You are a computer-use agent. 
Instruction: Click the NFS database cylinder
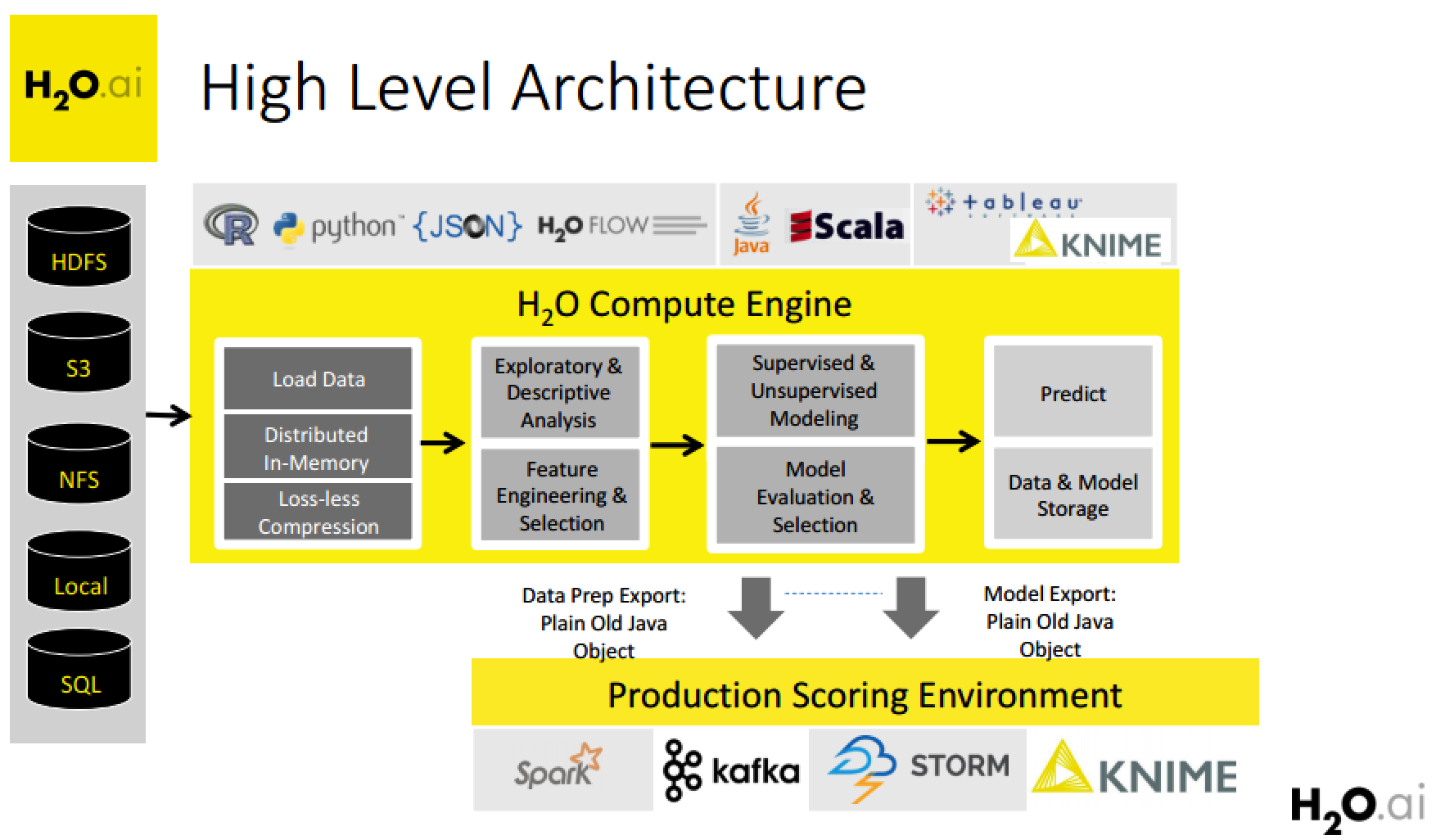click(79, 464)
